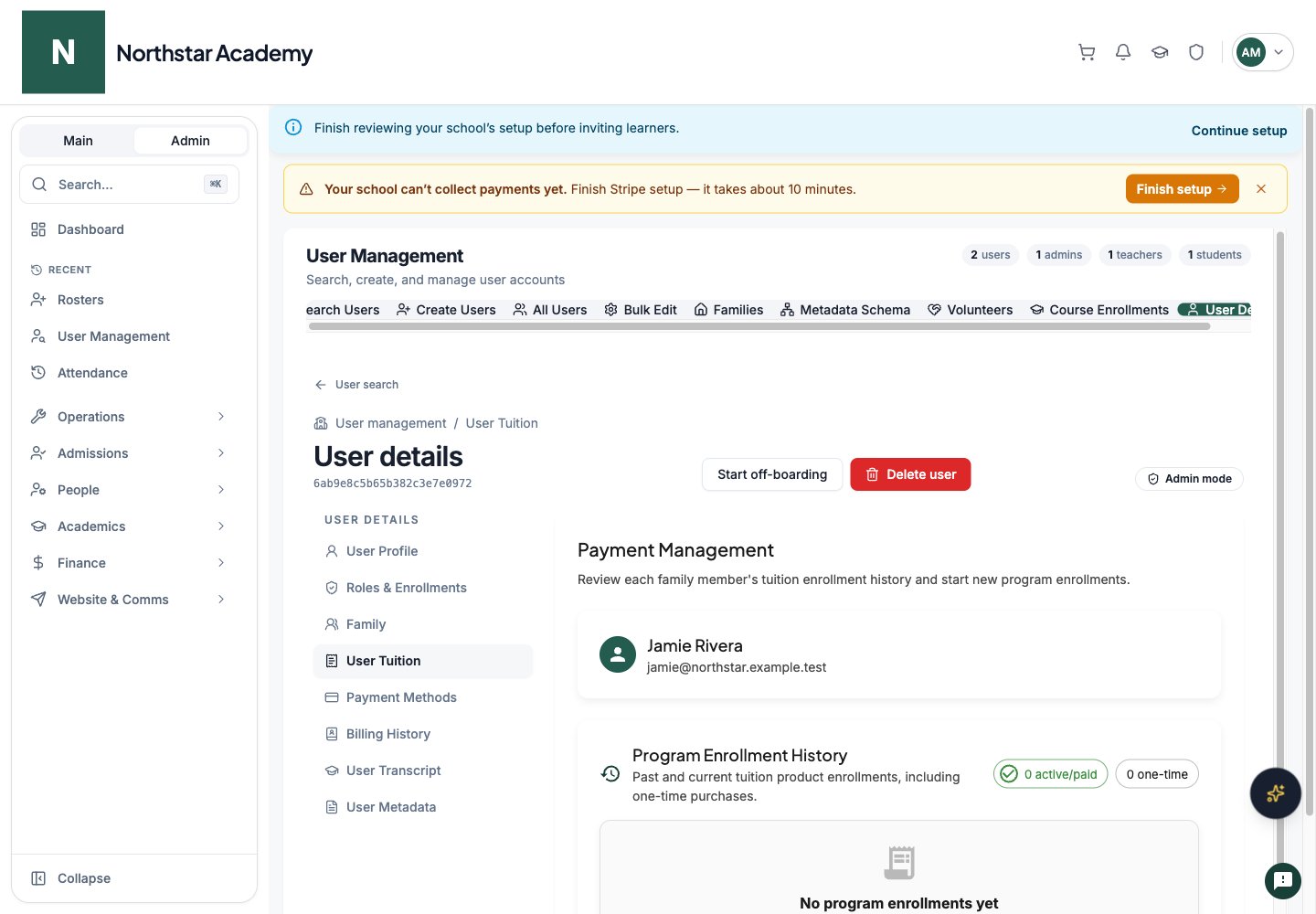The height and width of the screenshot is (914, 1316).
Task: Click the info icon in setup banner
Action: pos(293,128)
